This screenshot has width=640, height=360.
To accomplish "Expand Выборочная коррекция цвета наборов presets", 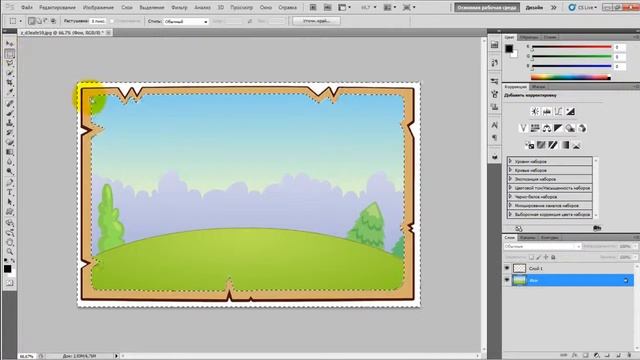I will tap(550, 214).
